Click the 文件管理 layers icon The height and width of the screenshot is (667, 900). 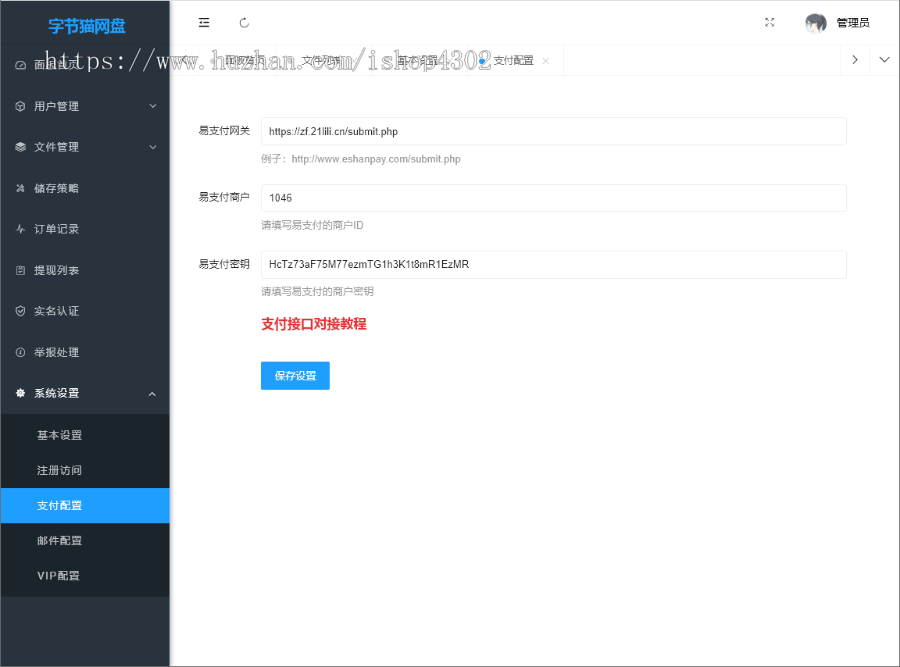20,147
